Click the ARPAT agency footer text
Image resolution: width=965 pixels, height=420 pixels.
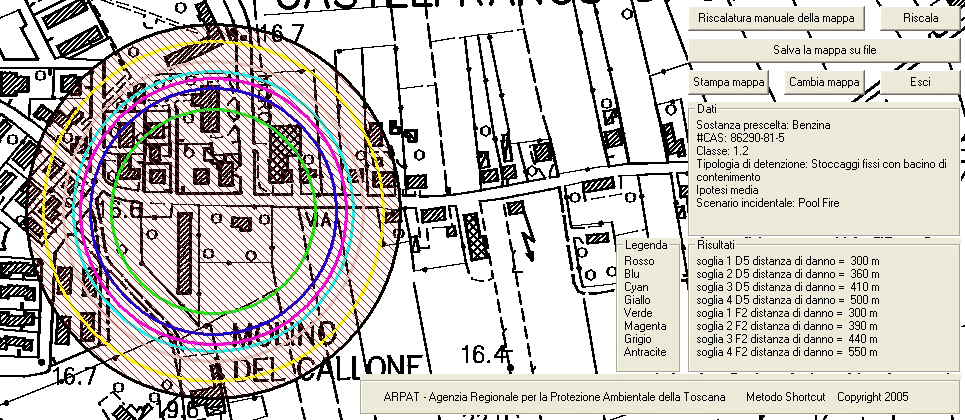pos(554,397)
